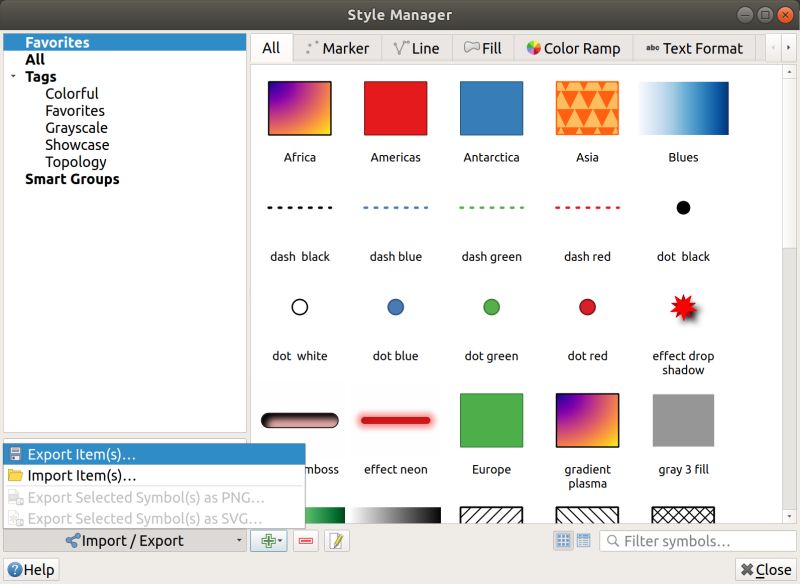Image resolution: width=800 pixels, height=584 pixels.
Task: Select the Blues gradient swatch
Action: point(683,108)
